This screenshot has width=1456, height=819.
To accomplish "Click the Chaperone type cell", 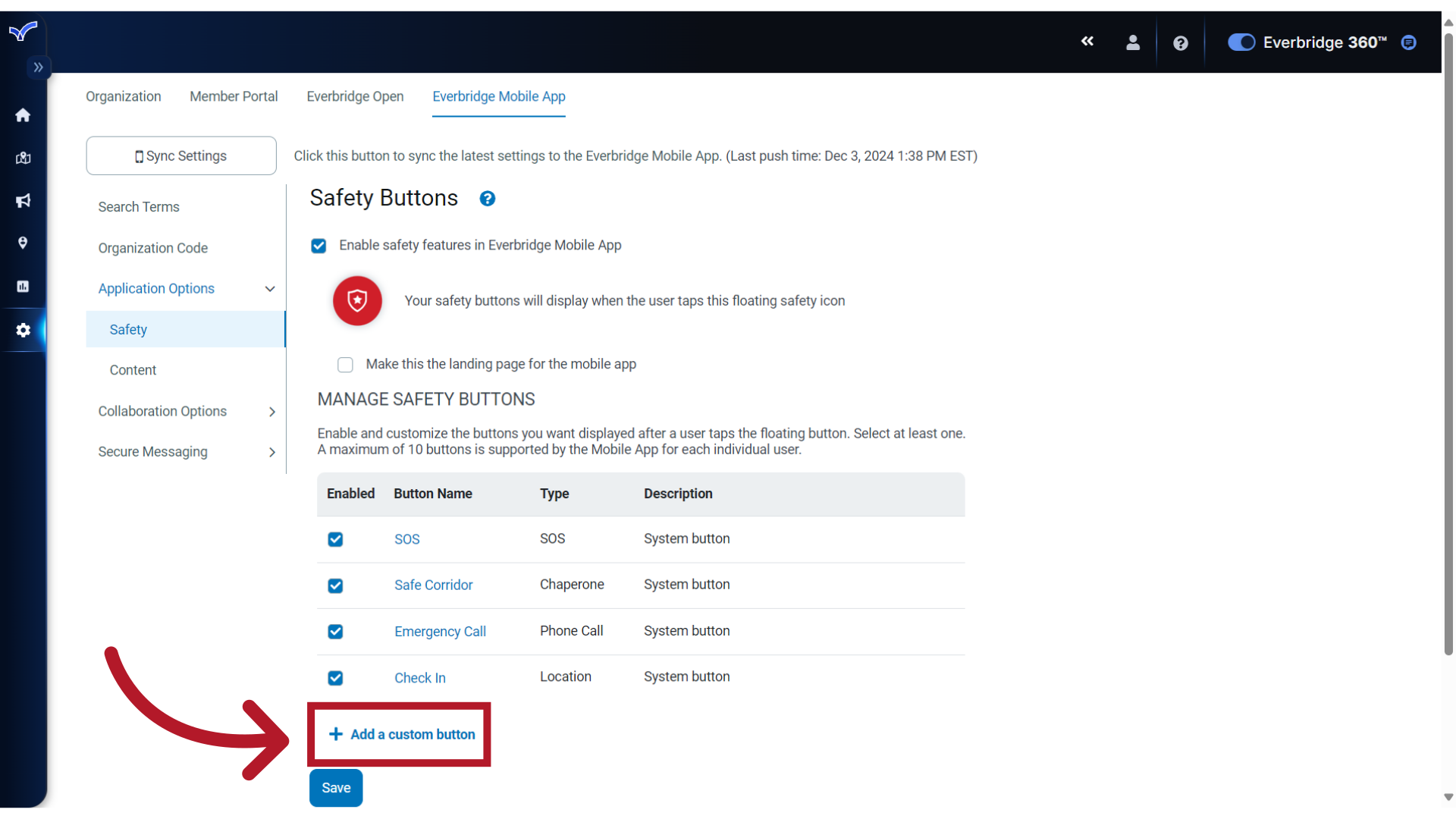I will [x=573, y=585].
